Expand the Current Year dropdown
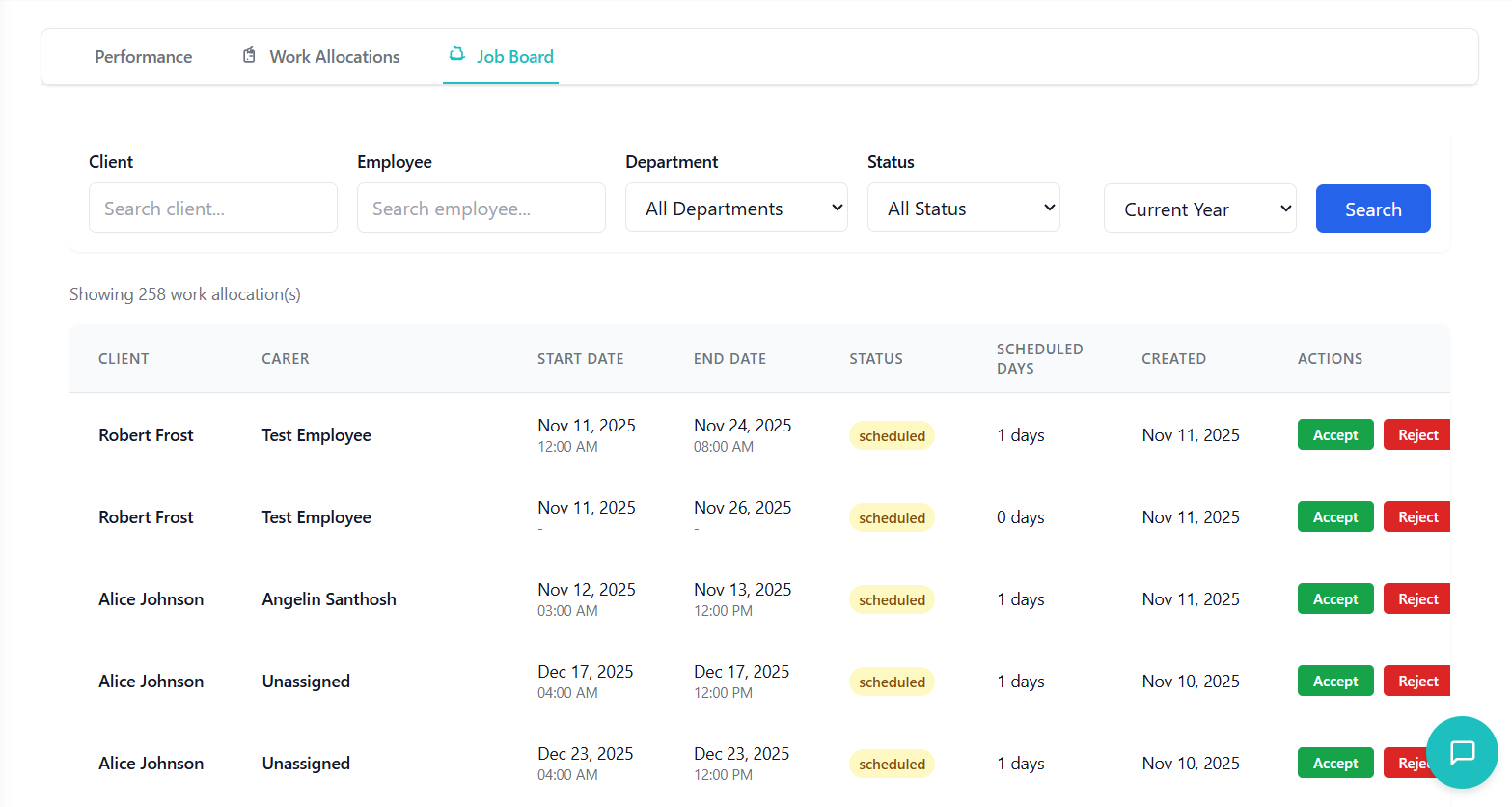1512x807 pixels. click(x=1199, y=209)
